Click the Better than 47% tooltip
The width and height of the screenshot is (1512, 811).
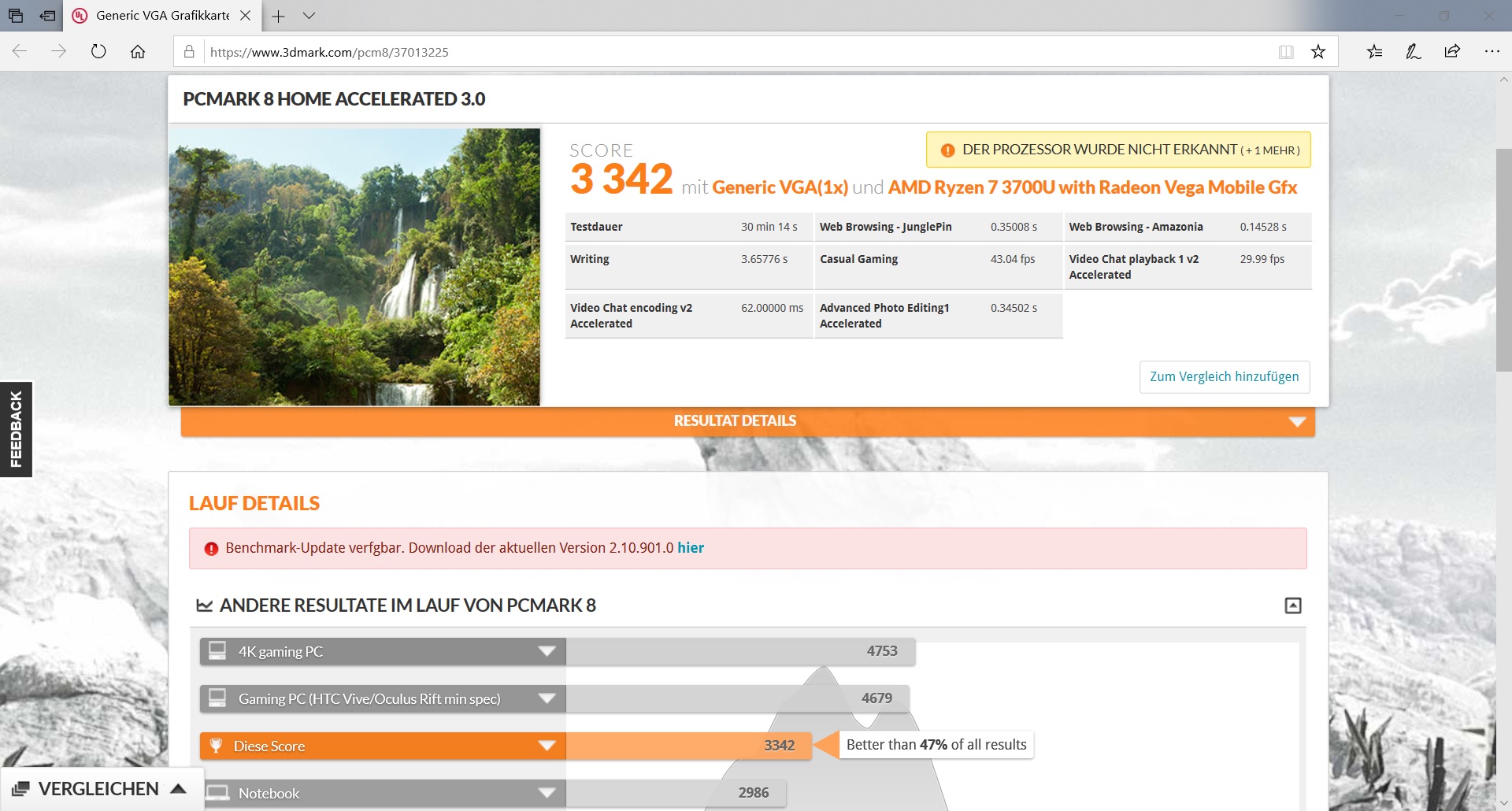pos(936,745)
